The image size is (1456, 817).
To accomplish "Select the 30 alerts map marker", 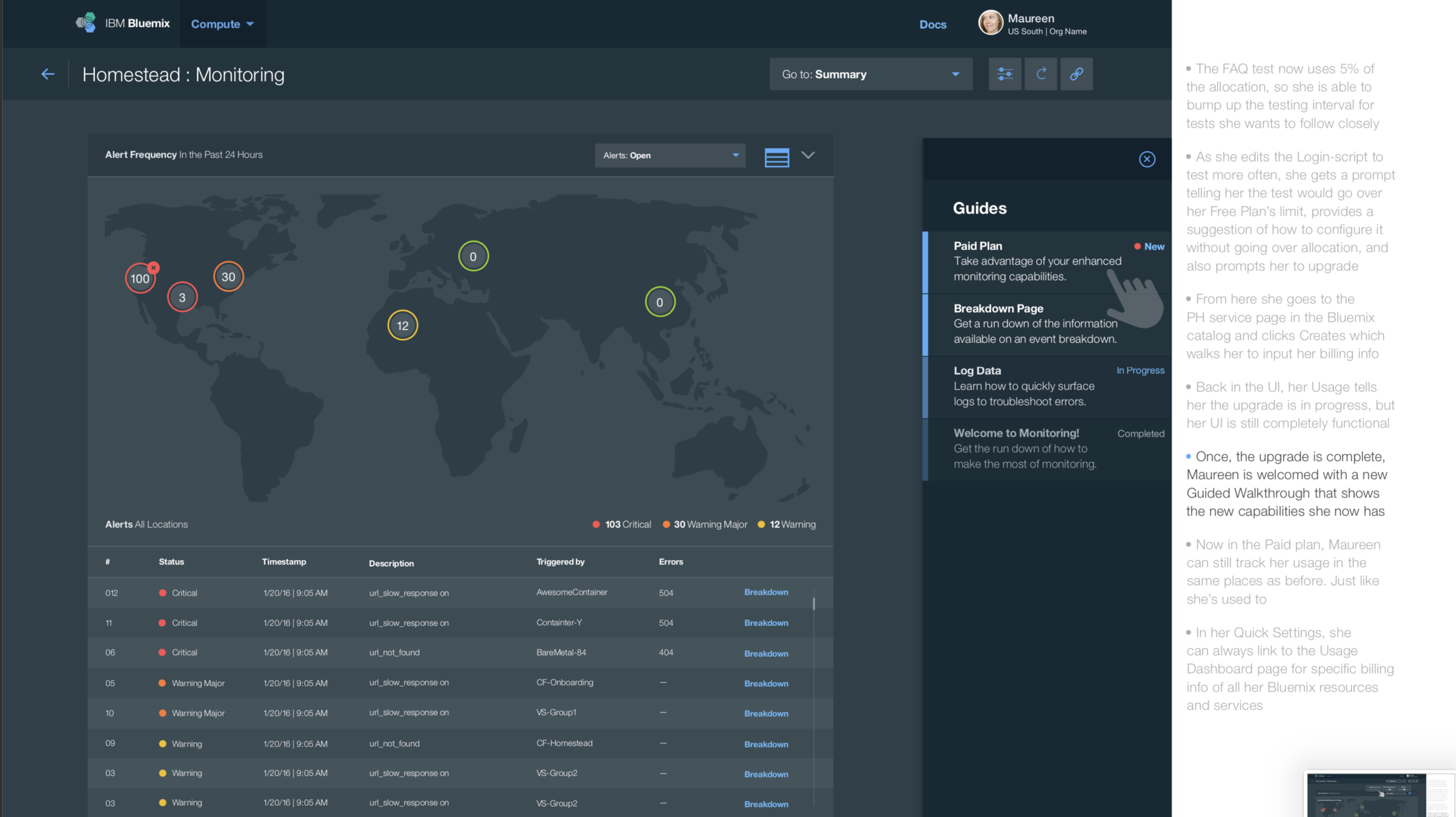I will 228,277.
